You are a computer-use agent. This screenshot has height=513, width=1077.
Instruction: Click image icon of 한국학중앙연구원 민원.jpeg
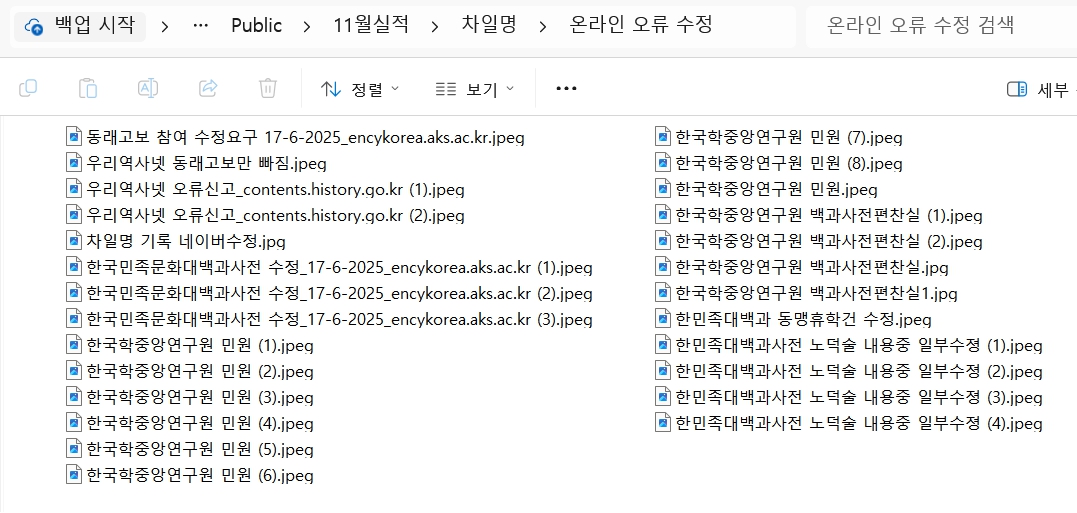663,188
